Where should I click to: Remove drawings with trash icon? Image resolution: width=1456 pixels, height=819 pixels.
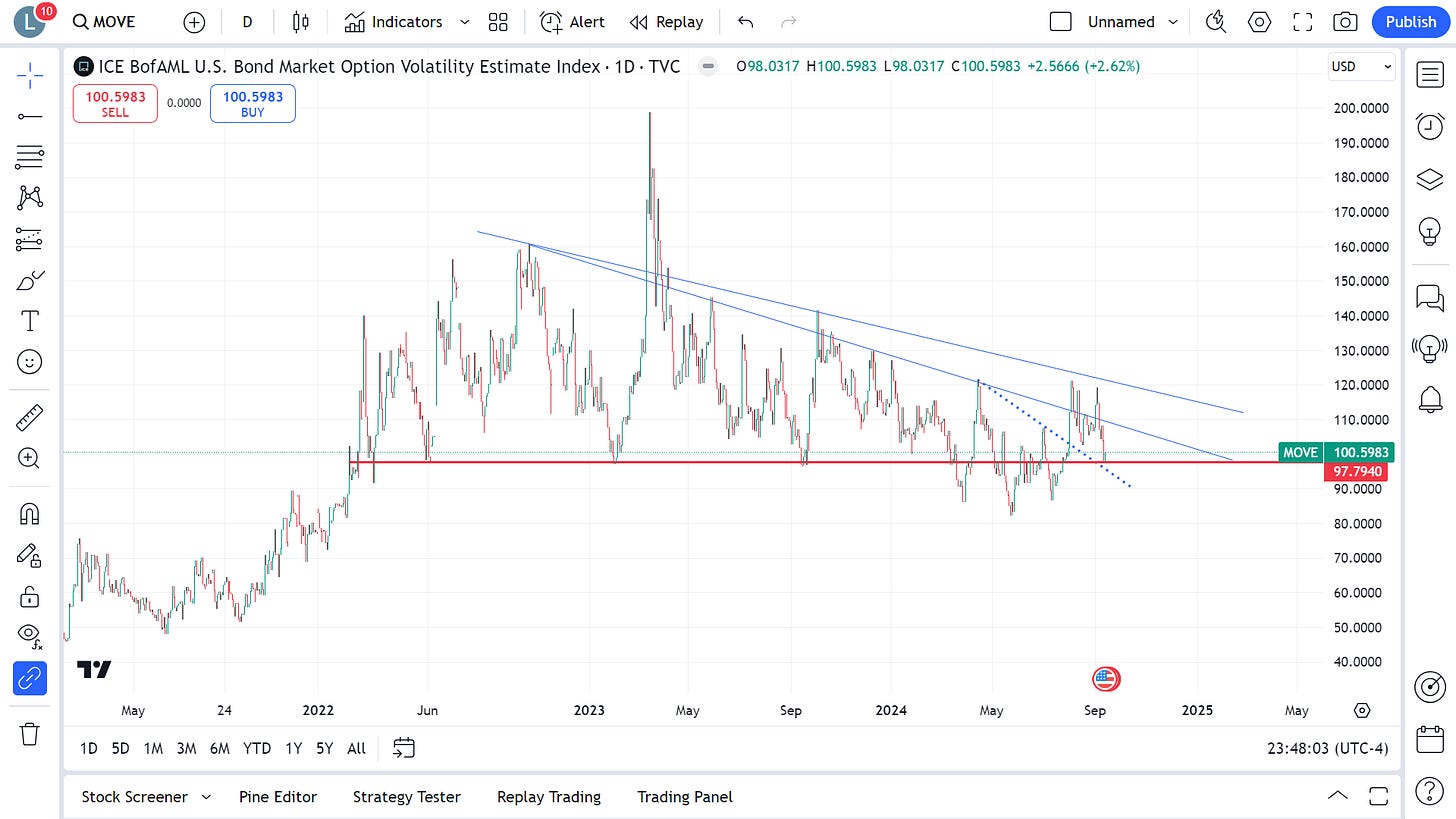coord(30,733)
